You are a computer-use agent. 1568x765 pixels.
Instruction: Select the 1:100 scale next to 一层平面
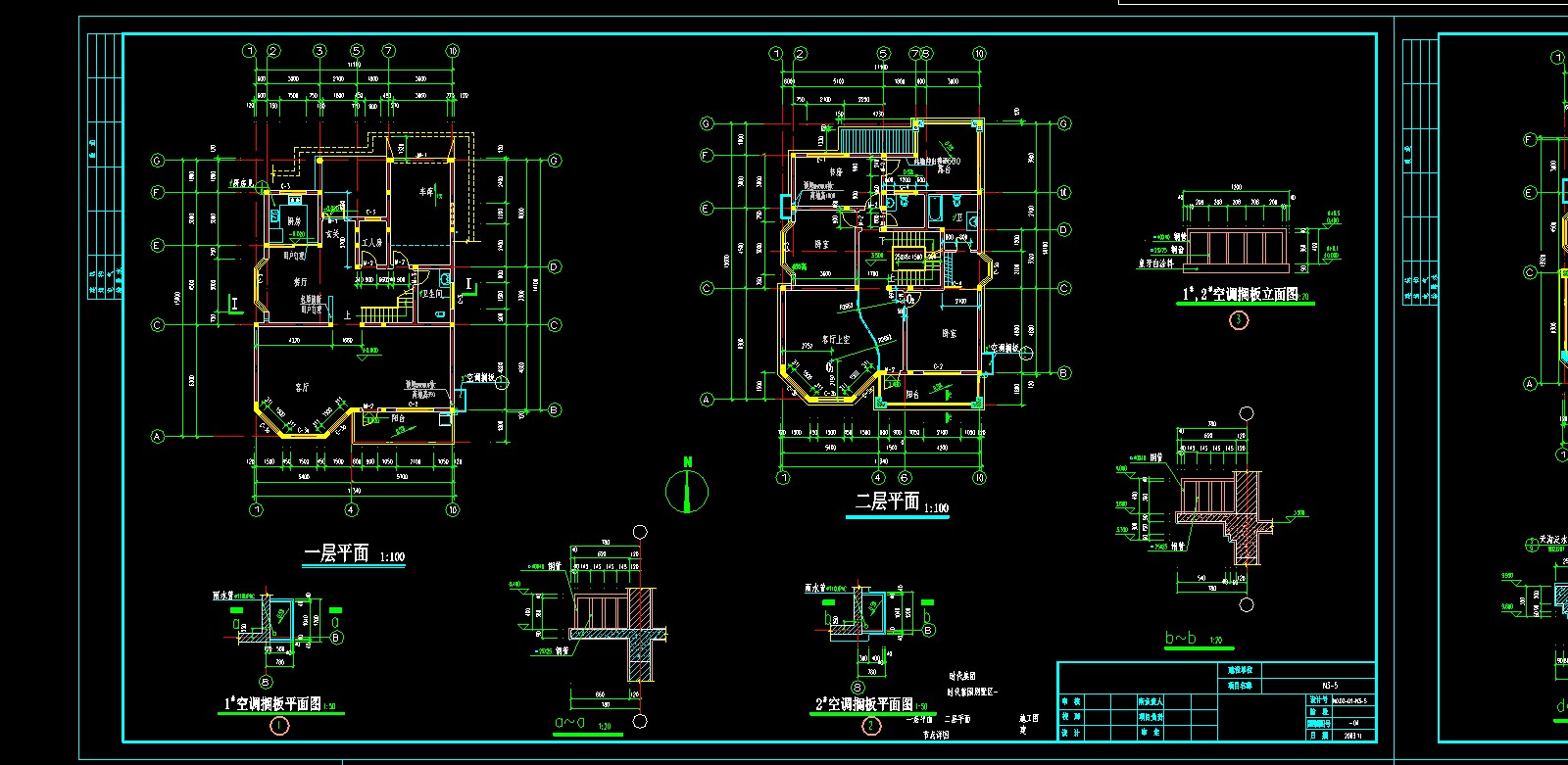pos(392,557)
